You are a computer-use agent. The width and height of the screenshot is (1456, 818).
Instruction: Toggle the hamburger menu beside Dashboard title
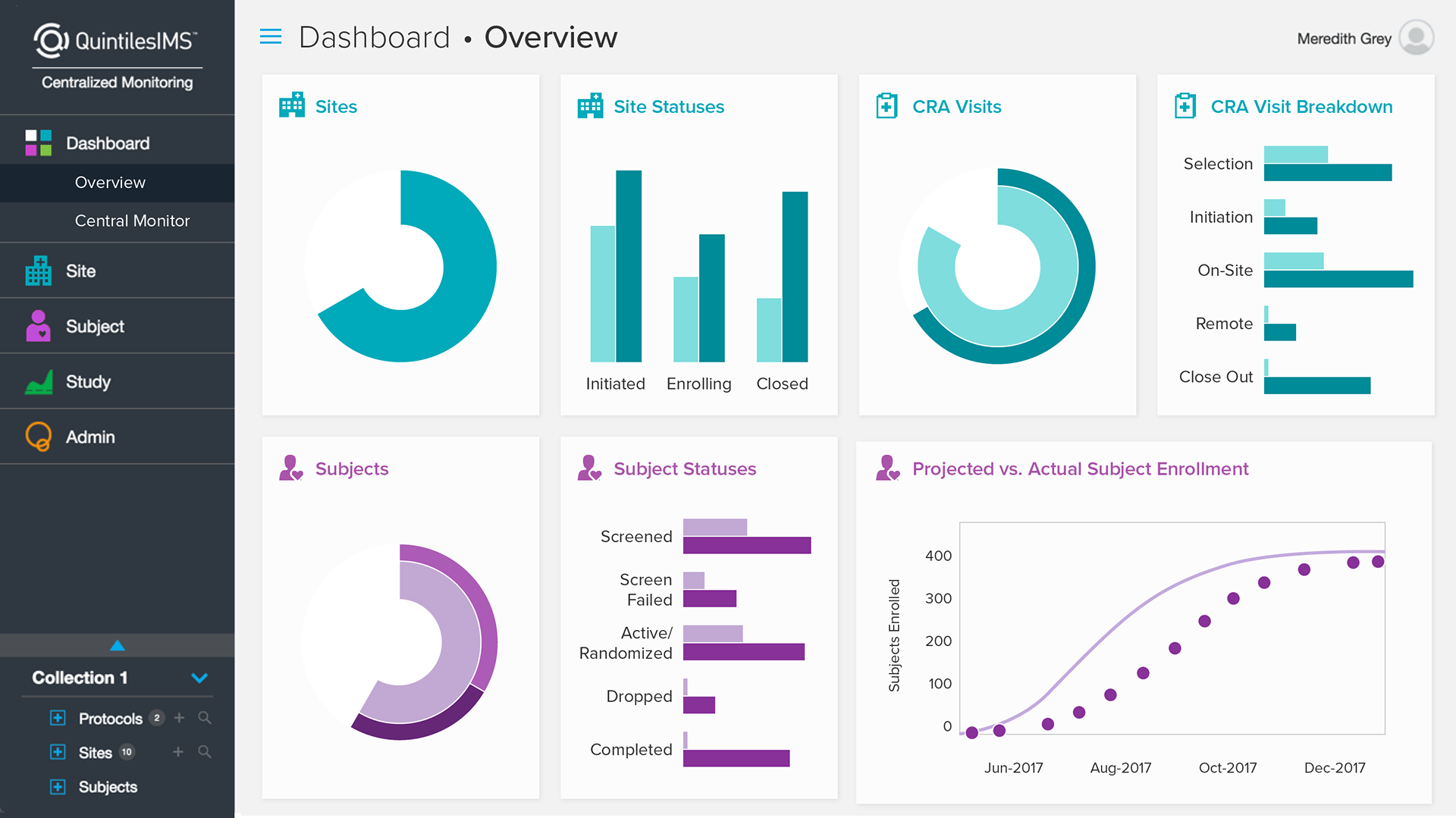pos(271,36)
